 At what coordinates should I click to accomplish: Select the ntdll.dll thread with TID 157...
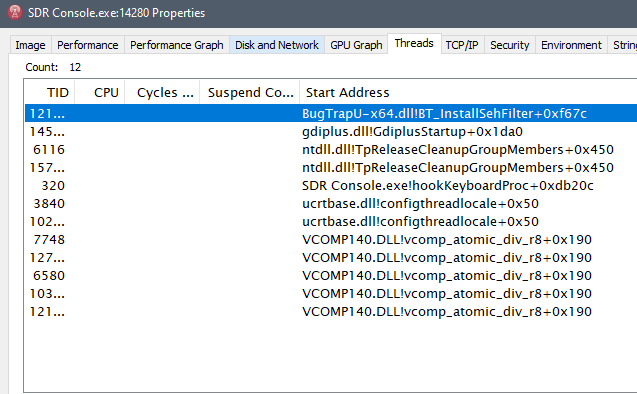(331, 167)
